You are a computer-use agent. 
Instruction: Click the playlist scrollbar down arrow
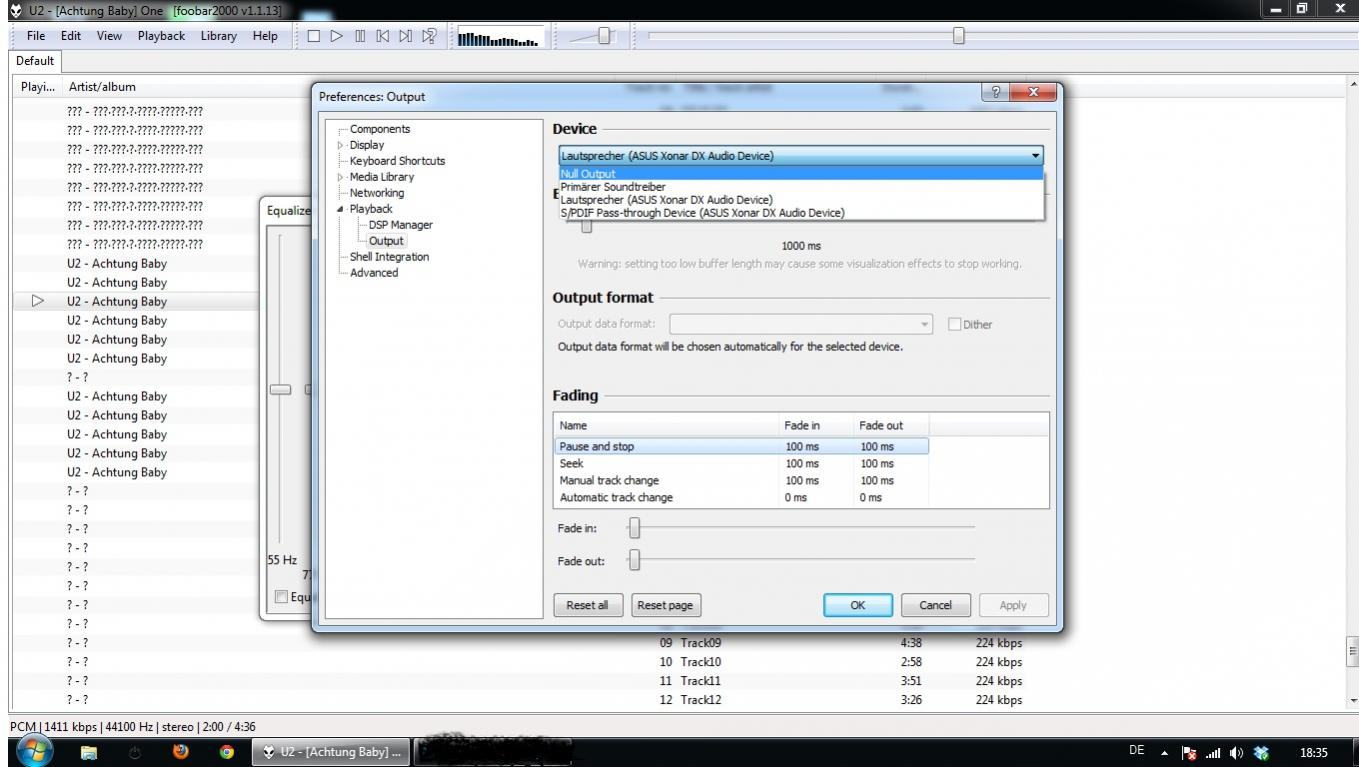[1353, 701]
